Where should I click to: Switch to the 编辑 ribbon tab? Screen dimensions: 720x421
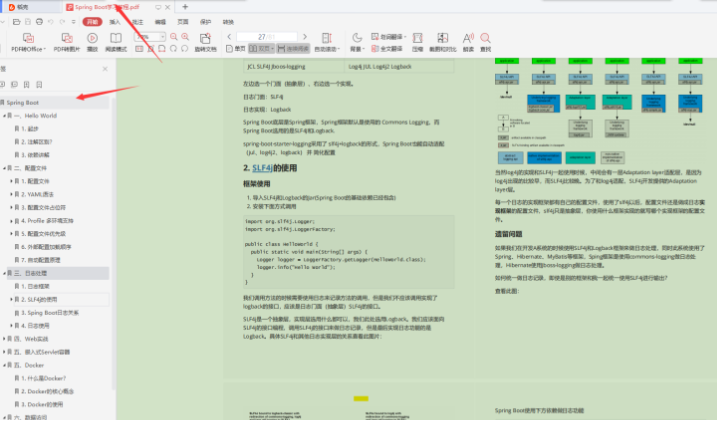[160, 22]
